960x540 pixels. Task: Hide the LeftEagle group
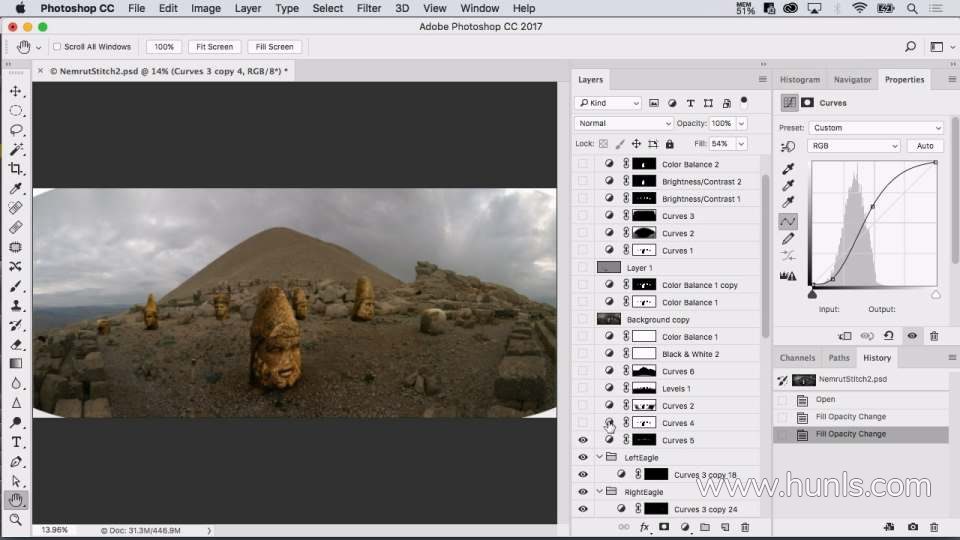tap(583, 457)
